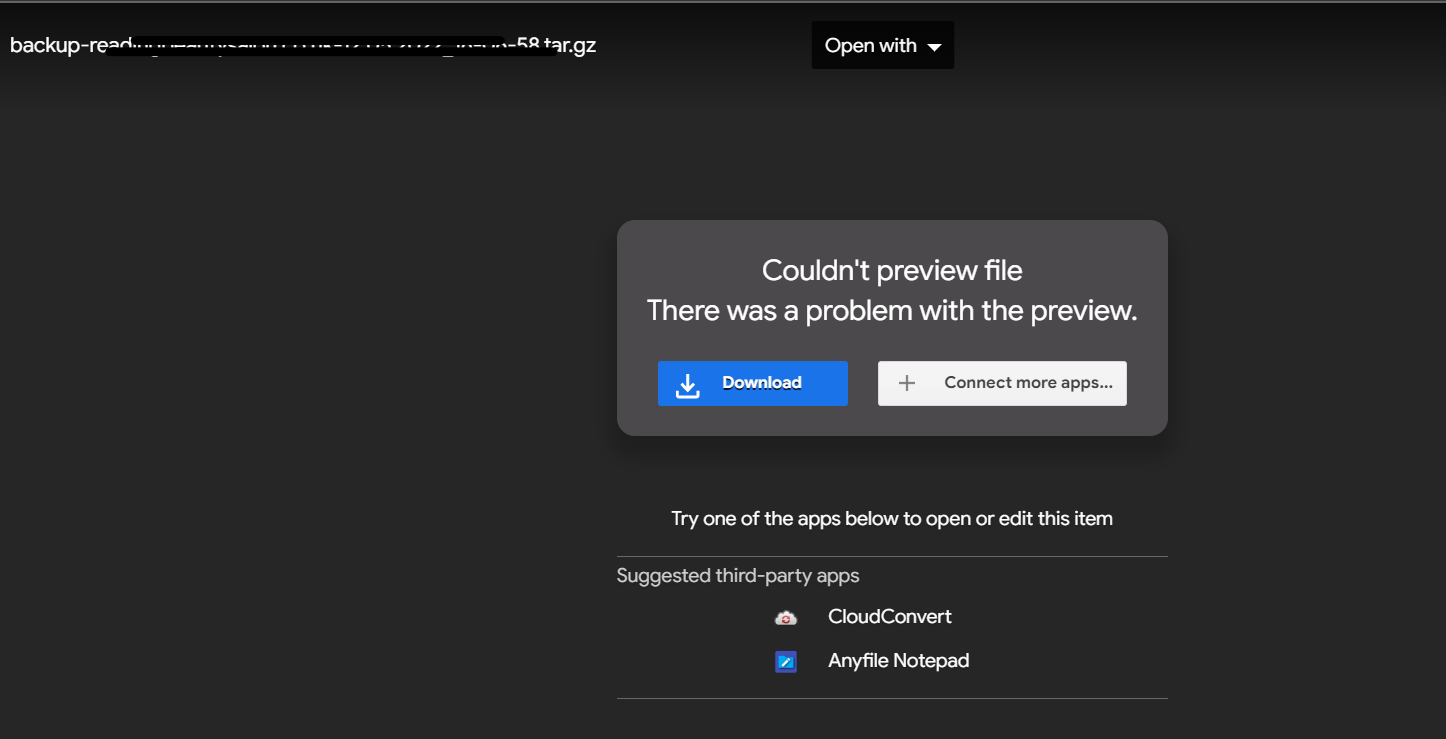Select the CloudConvert app name
This screenshot has width=1446, height=739.
click(890, 617)
